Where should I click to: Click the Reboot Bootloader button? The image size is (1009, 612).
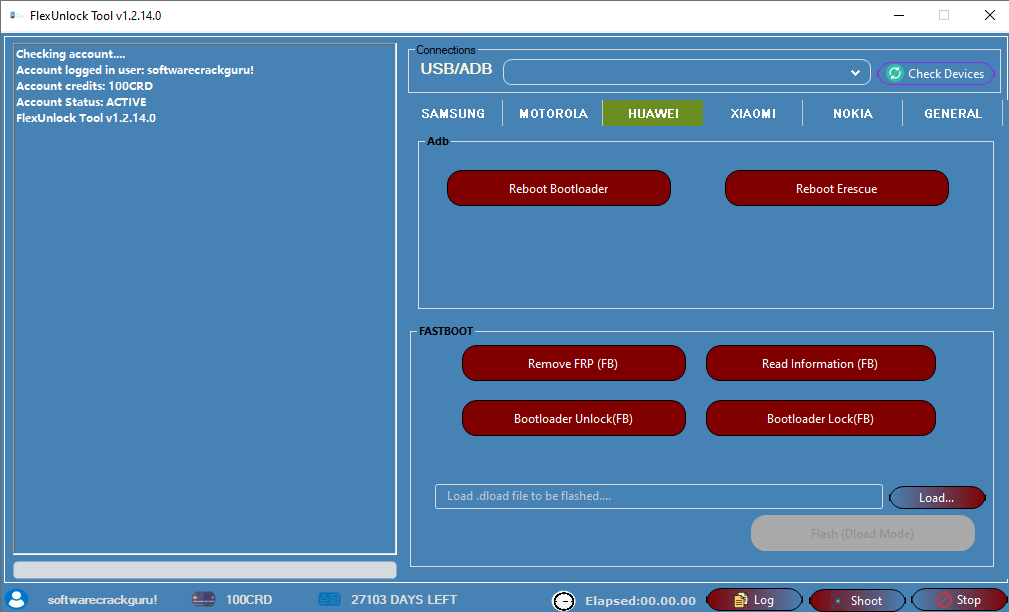click(x=559, y=188)
